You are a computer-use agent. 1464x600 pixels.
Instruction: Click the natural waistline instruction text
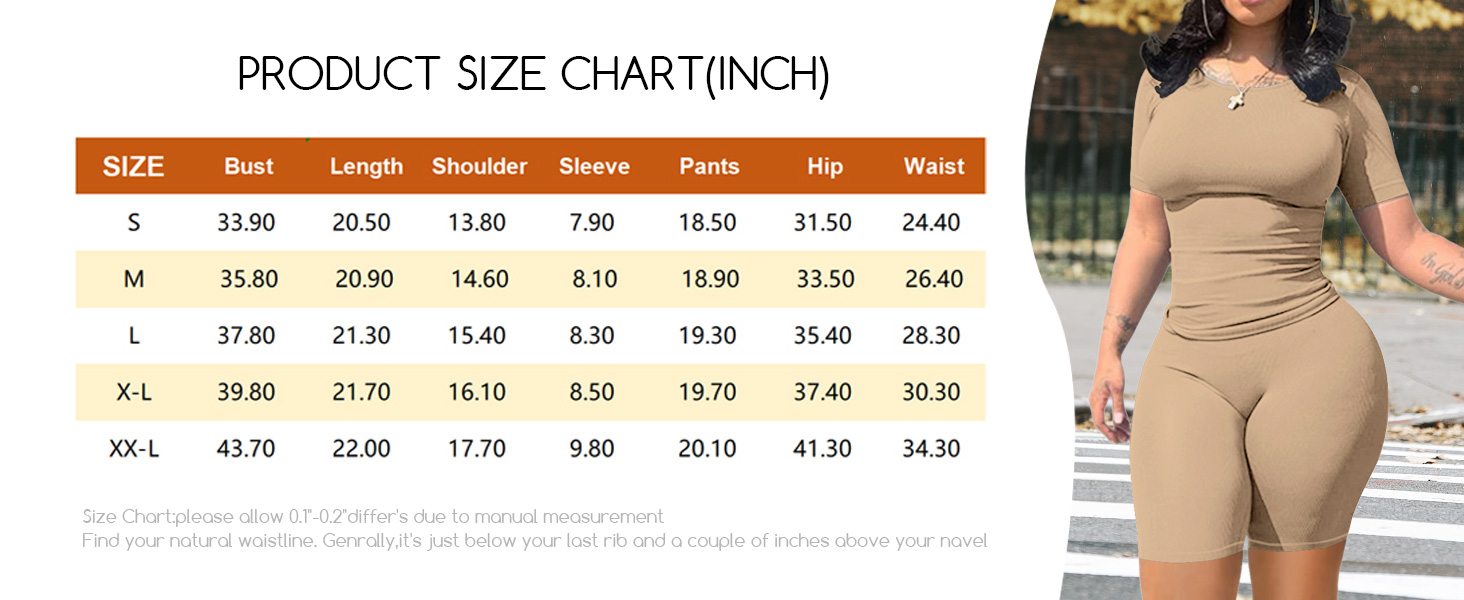point(535,541)
